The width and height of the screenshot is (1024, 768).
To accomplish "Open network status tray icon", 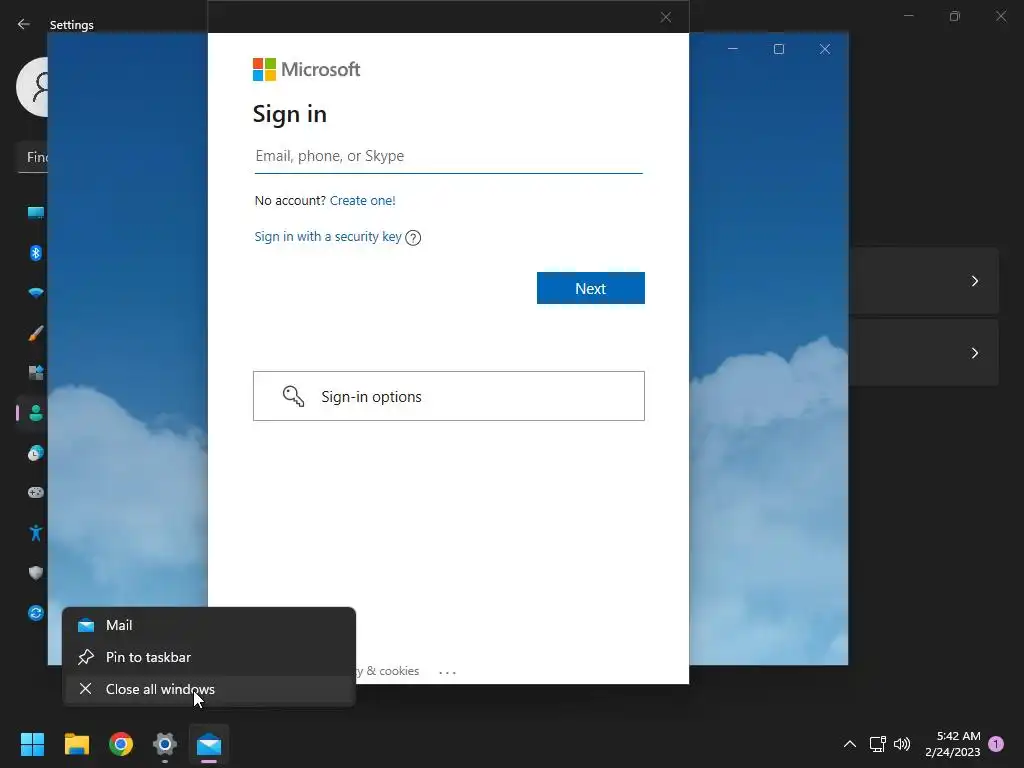I will [877, 744].
